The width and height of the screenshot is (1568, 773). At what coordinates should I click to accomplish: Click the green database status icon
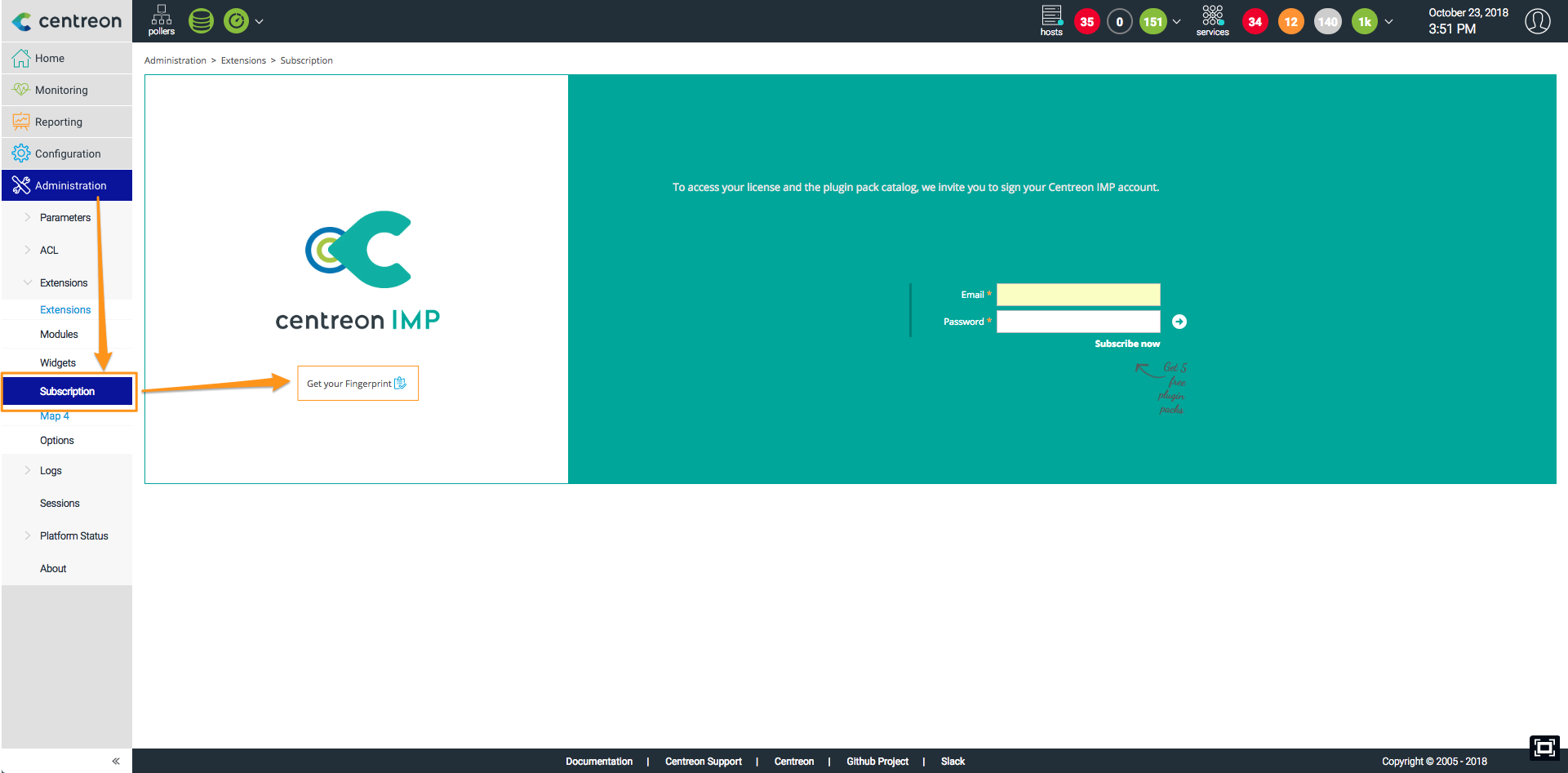pos(201,21)
